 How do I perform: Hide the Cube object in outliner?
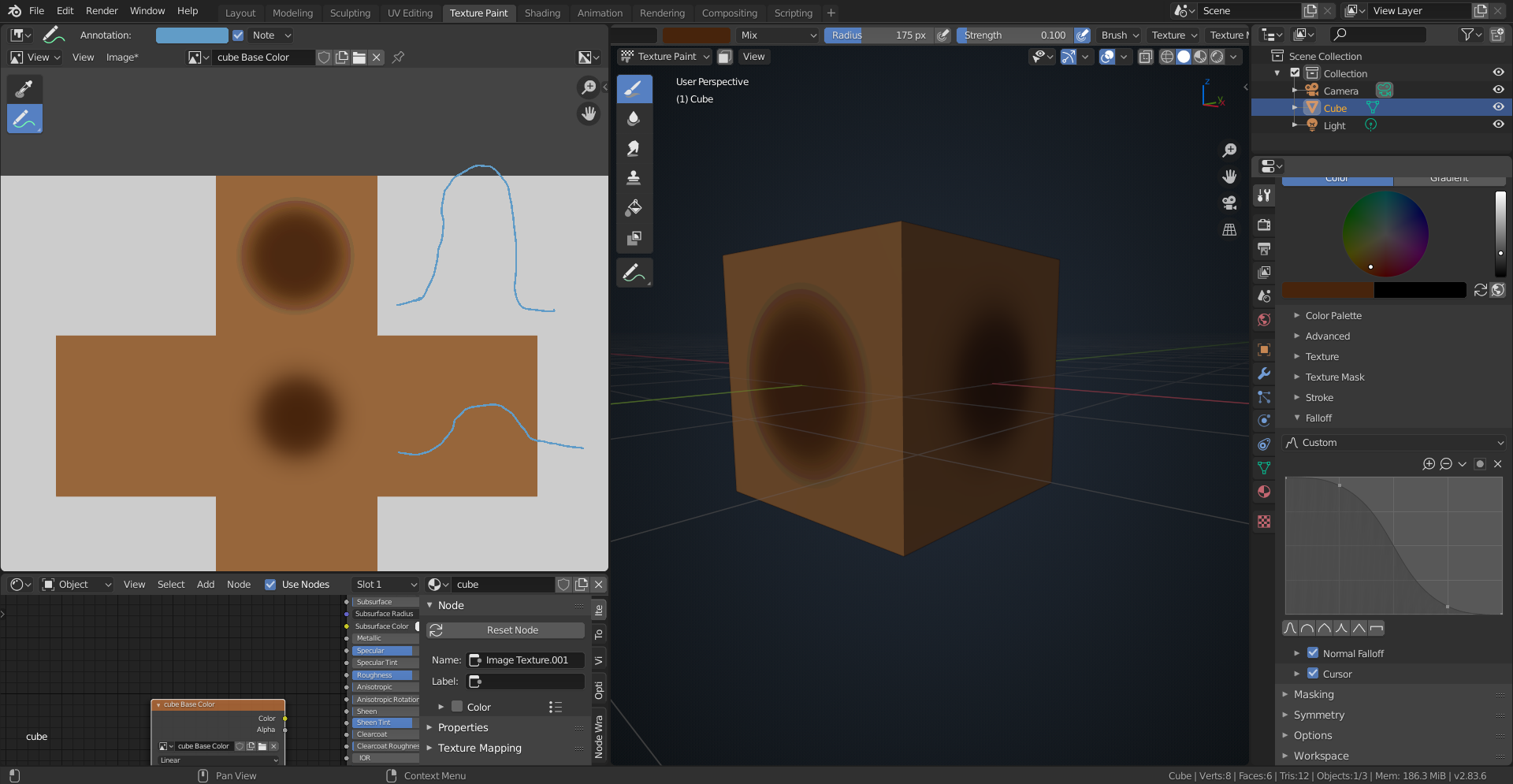[1498, 108]
